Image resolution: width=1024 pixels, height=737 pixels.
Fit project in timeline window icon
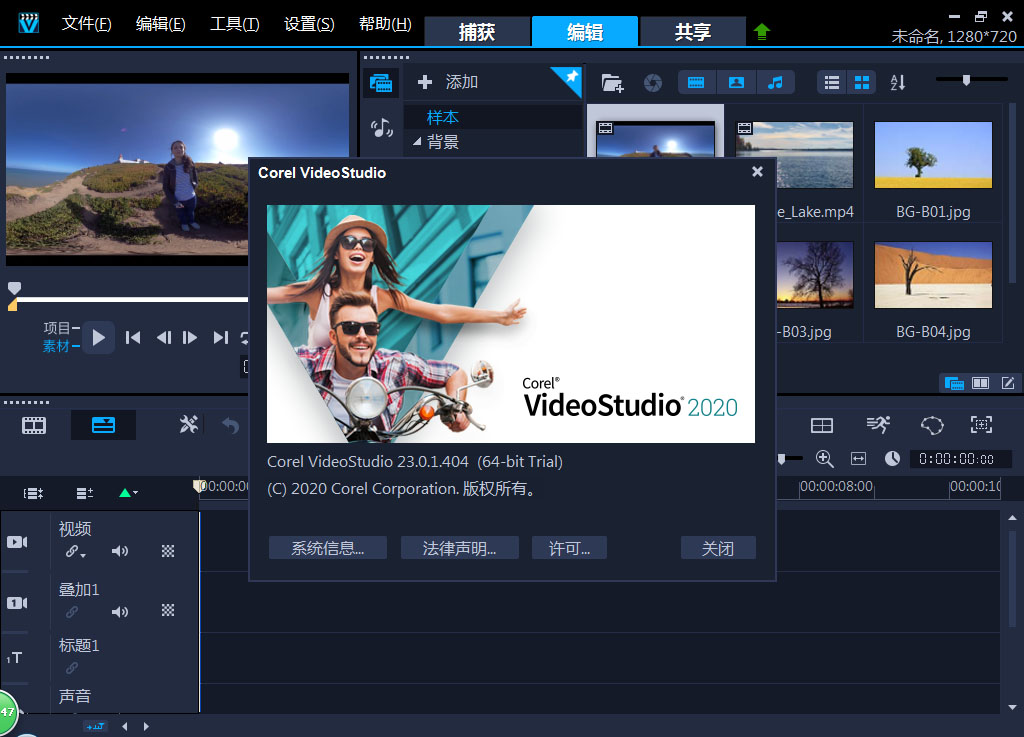coord(858,458)
